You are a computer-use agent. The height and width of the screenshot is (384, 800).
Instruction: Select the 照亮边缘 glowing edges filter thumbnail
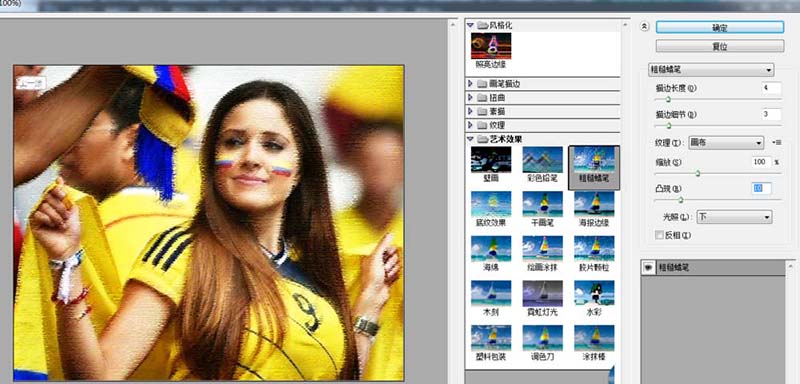point(491,51)
